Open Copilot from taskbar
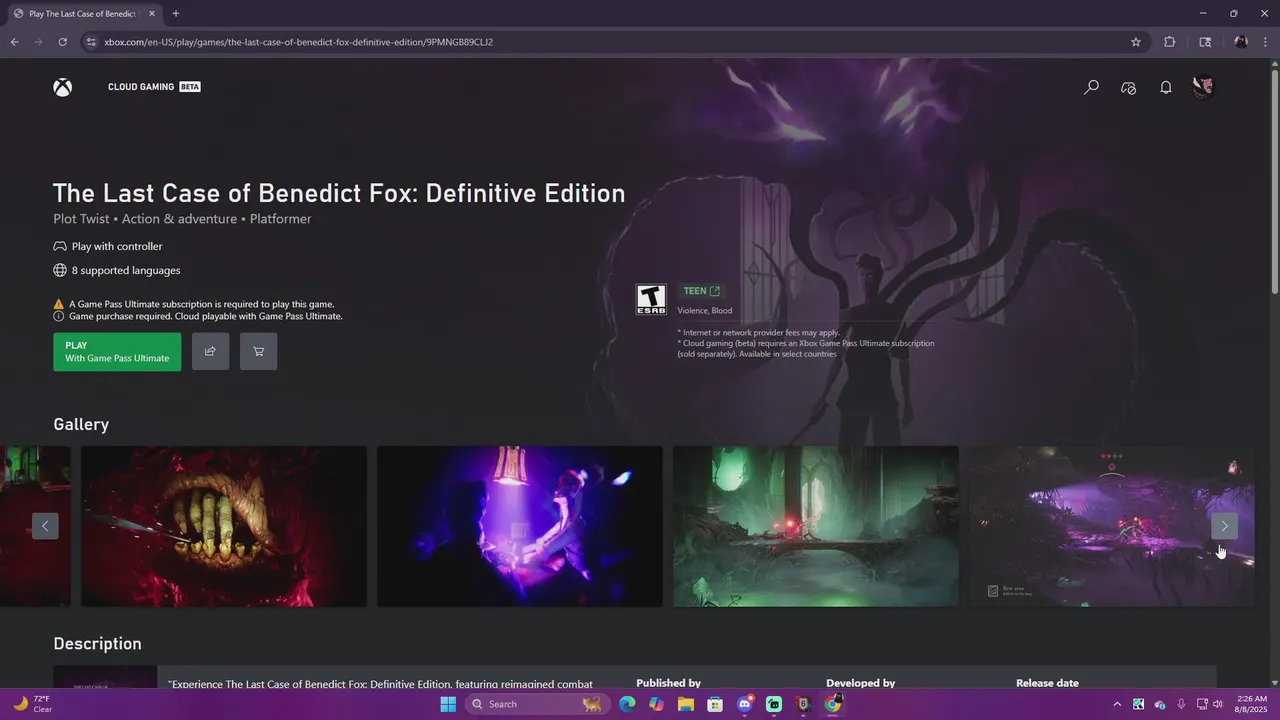This screenshot has width=1280, height=720. (656, 704)
